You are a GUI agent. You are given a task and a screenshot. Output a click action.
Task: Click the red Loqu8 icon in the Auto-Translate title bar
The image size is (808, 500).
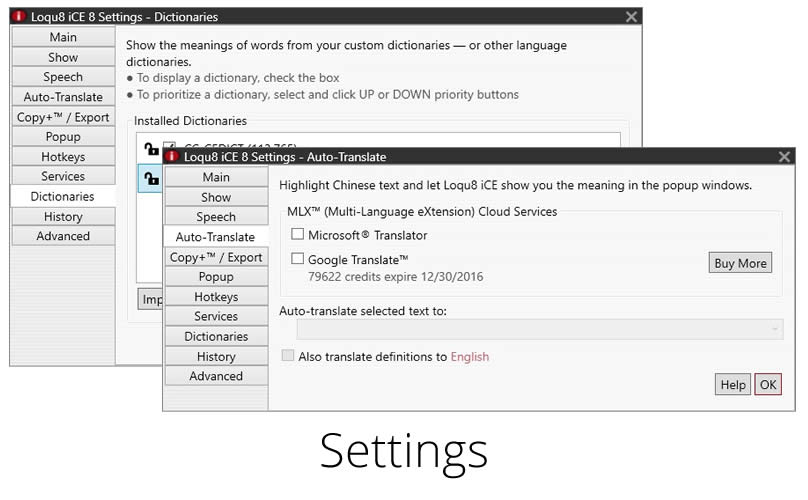(172, 157)
